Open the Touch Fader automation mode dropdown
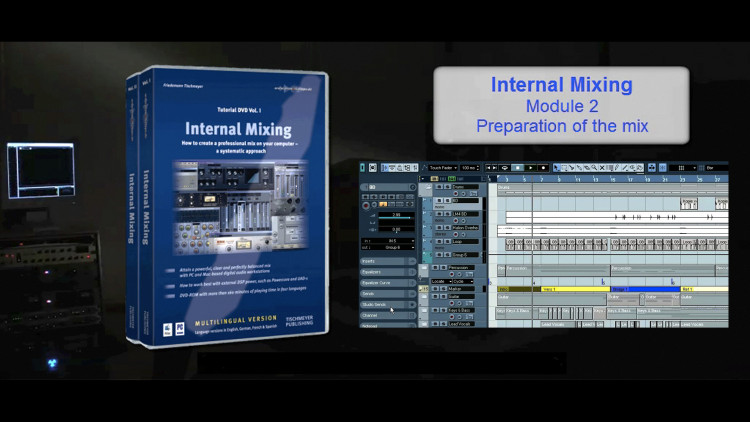750x422 pixels. coord(442,168)
